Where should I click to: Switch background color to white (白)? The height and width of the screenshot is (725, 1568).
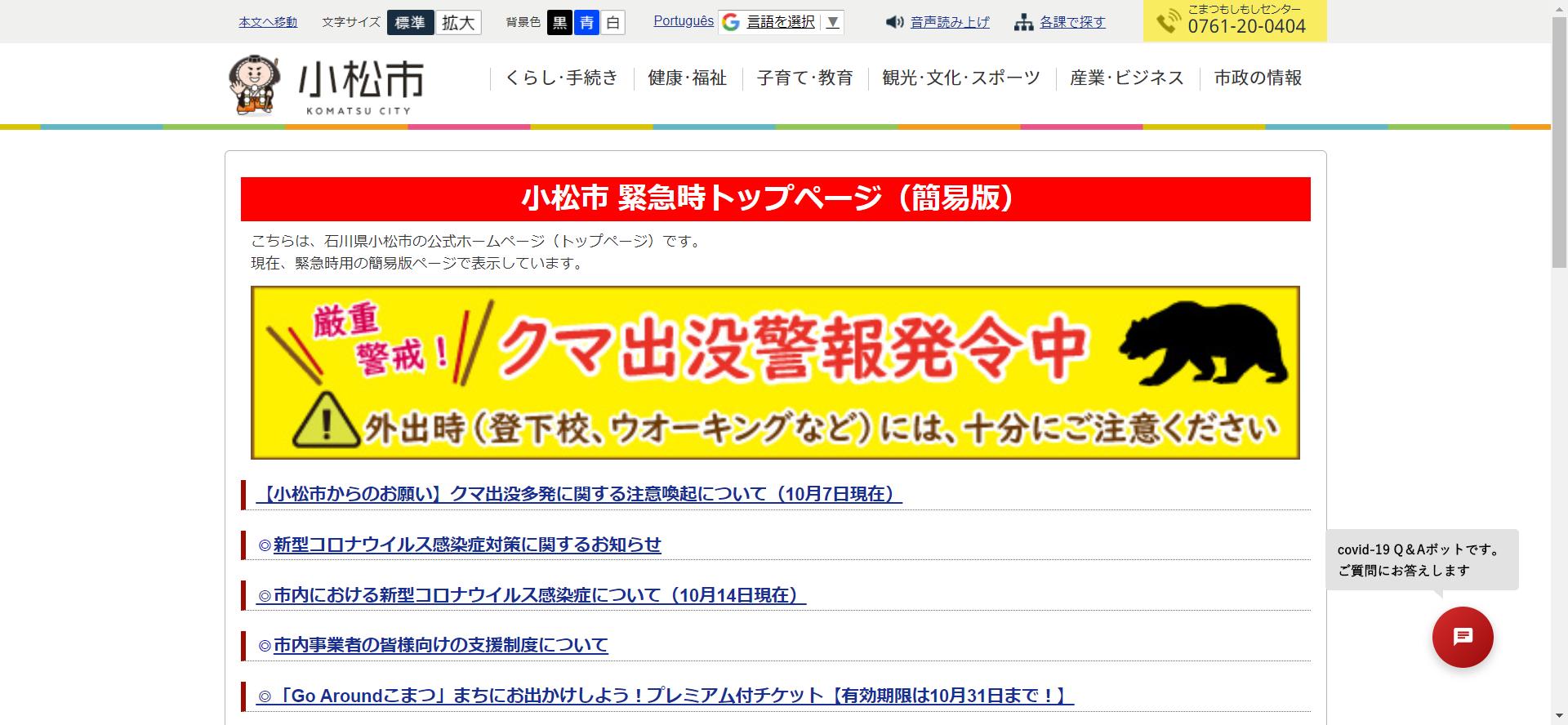[612, 22]
